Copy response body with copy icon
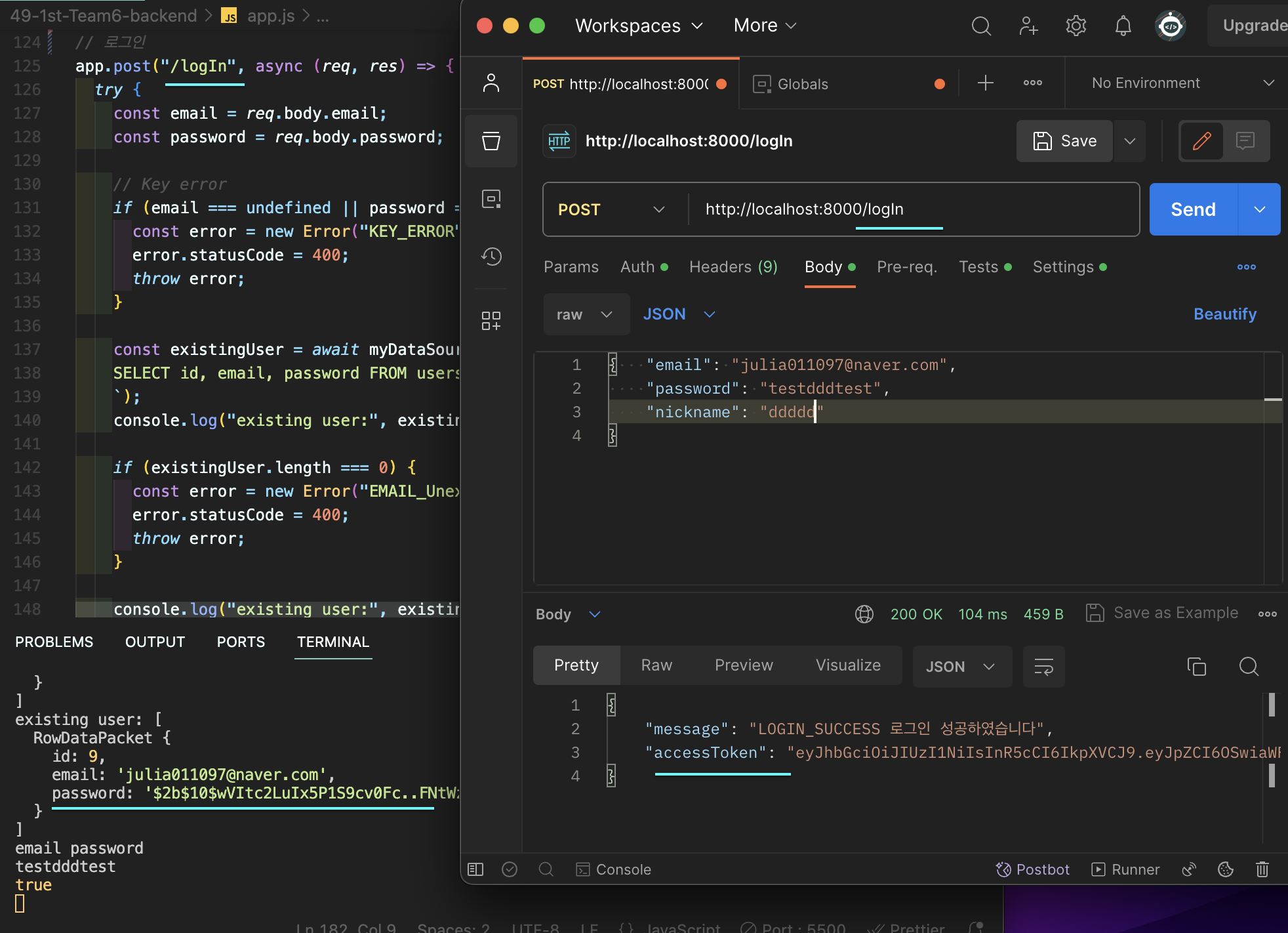This screenshot has height=933, width=1288. click(x=1196, y=667)
